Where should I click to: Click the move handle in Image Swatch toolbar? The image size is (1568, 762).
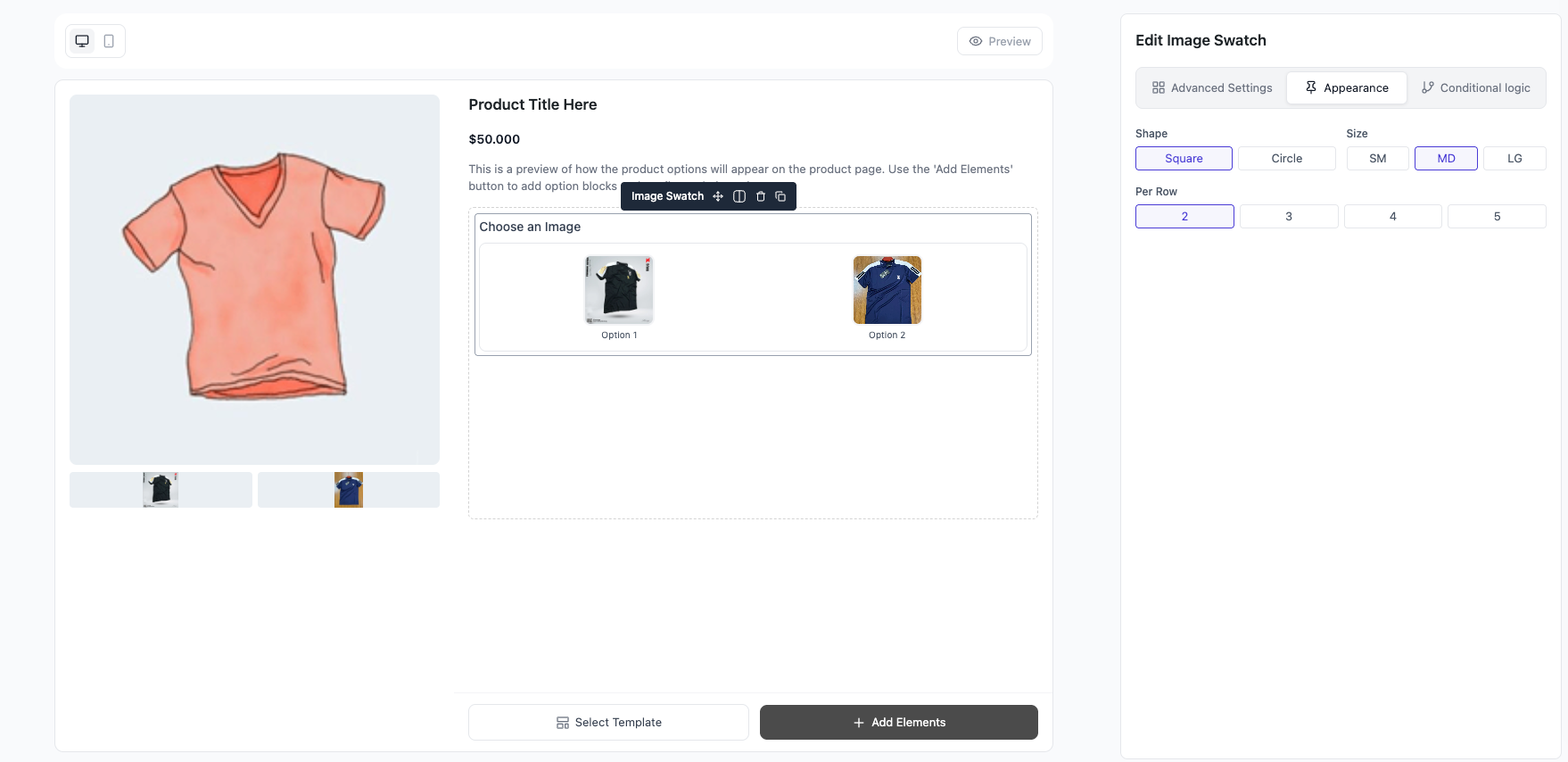(718, 196)
